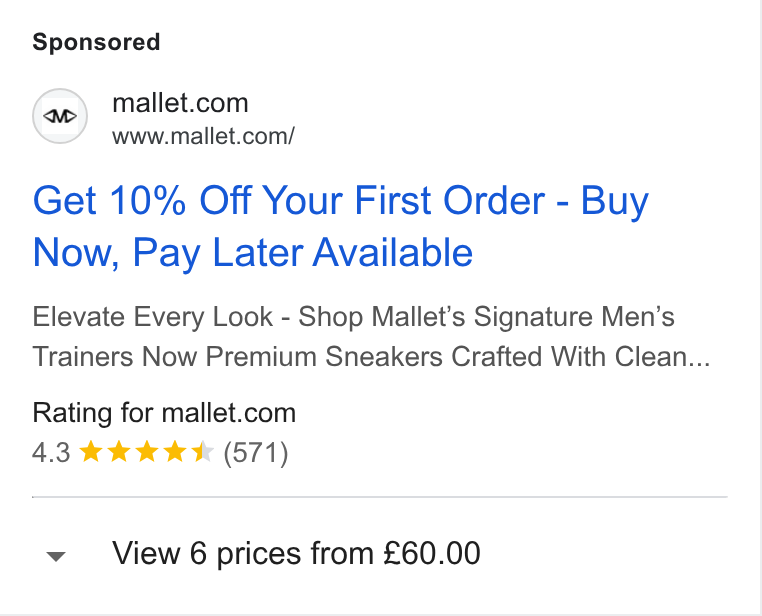Image resolution: width=762 pixels, height=616 pixels.
Task: Click the third gold rating star
Action: (x=147, y=452)
